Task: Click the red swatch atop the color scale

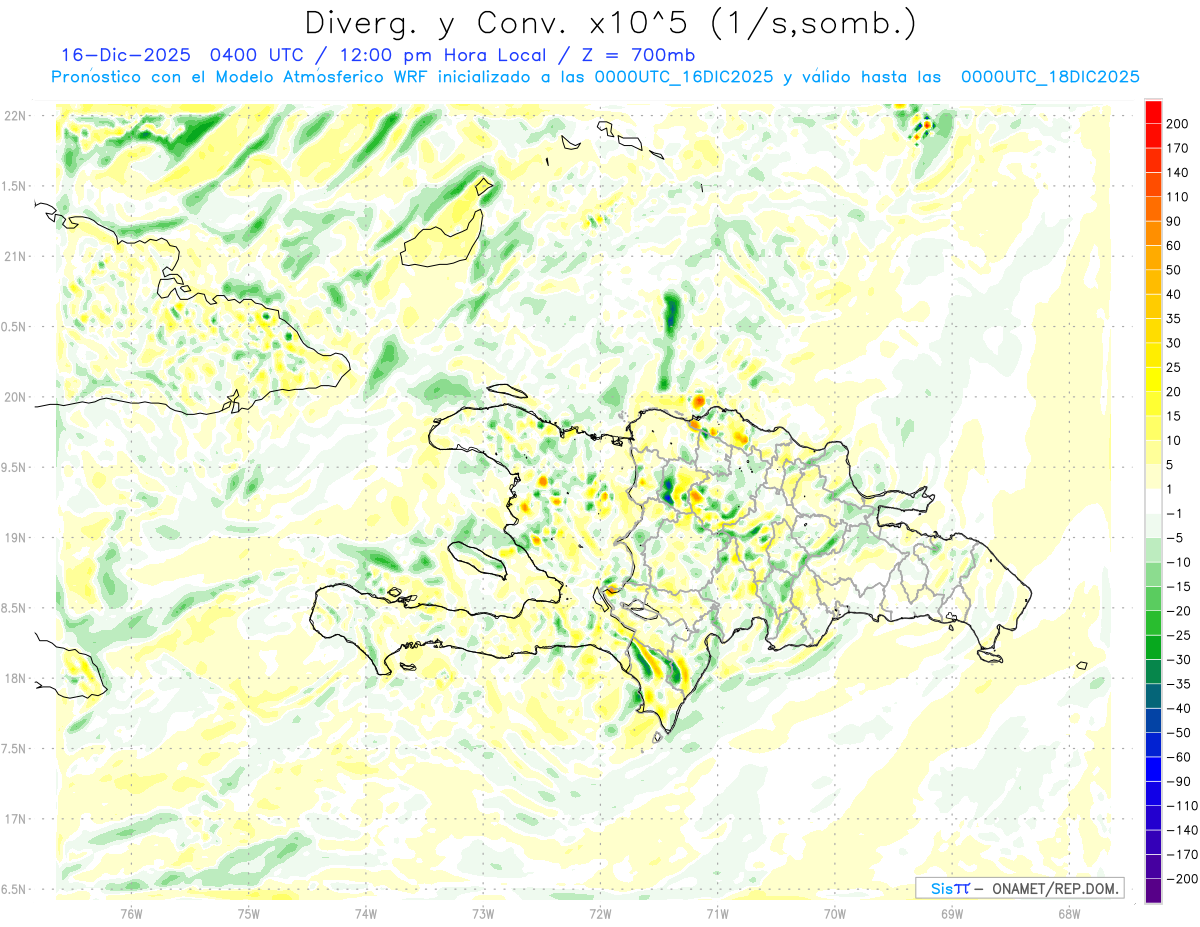Action: [1153, 112]
